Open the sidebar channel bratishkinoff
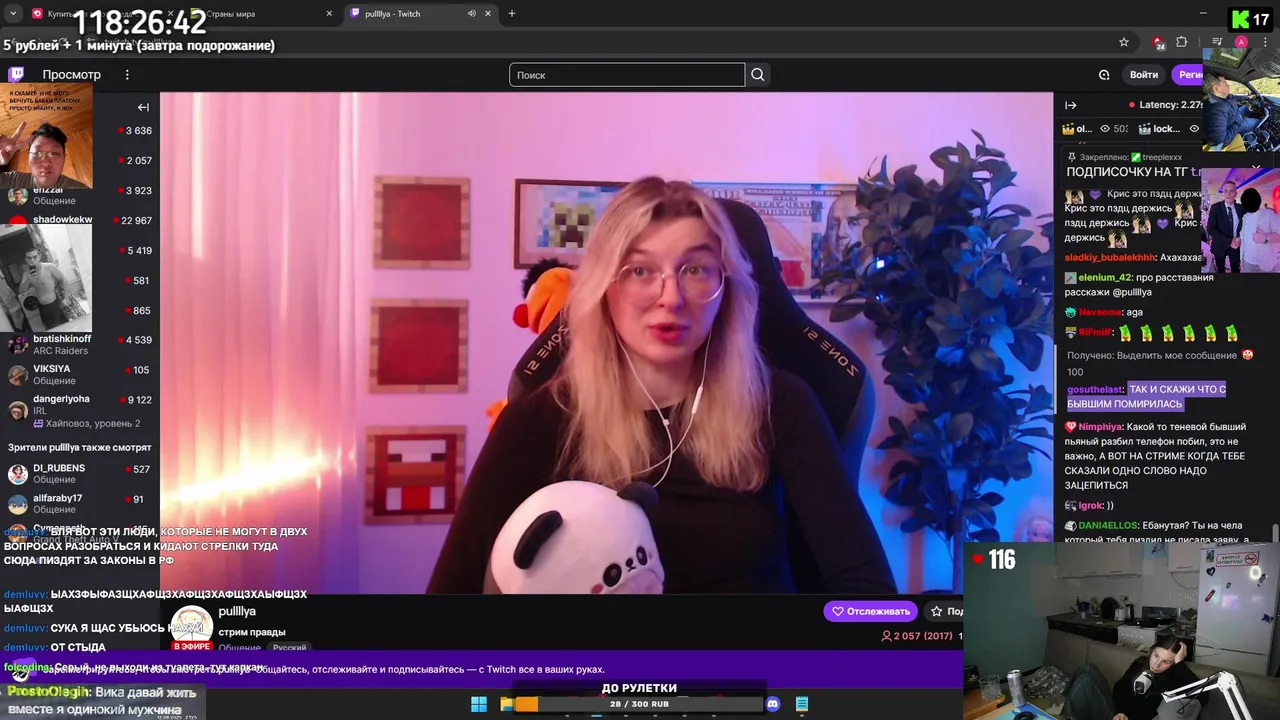The width and height of the screenshot is (1280, 720). (x=80, y=345)
